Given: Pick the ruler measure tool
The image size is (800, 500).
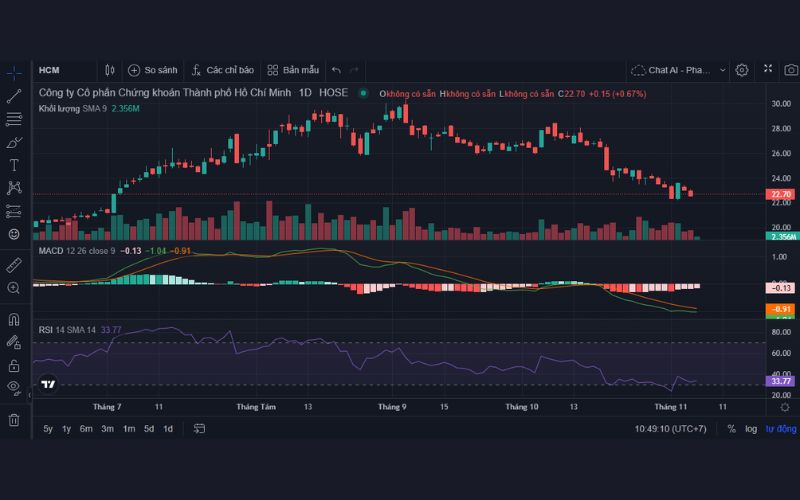Looking at the screenshot, I should click(x=14, y=265).
